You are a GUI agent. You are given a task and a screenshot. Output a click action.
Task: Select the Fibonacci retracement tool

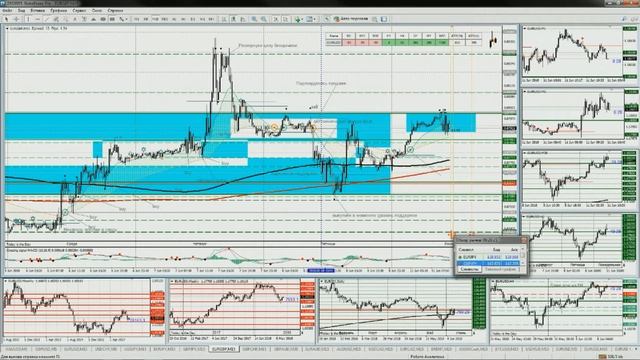(x=65, y=19)
